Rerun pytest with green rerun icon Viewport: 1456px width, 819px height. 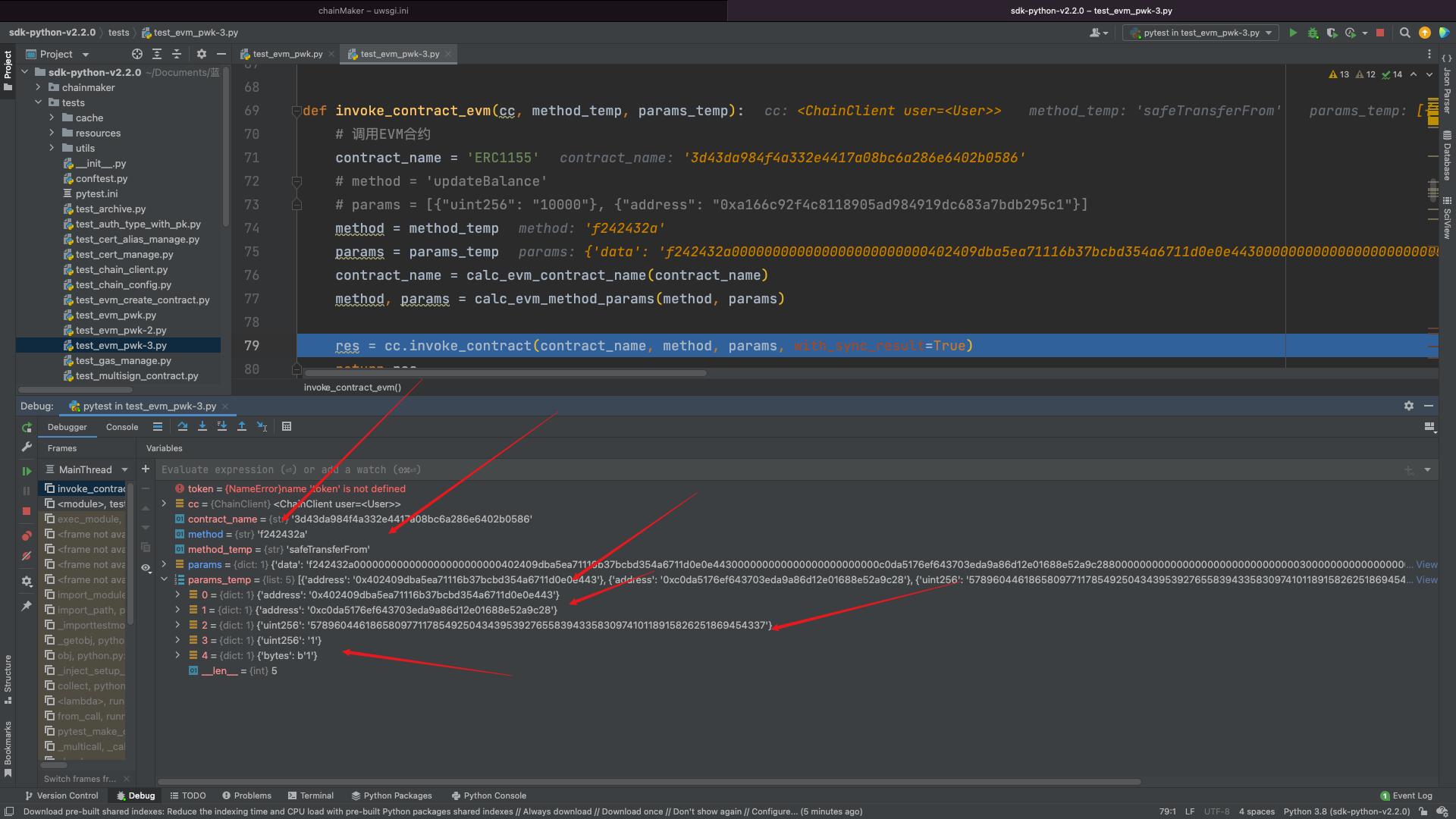27,428
